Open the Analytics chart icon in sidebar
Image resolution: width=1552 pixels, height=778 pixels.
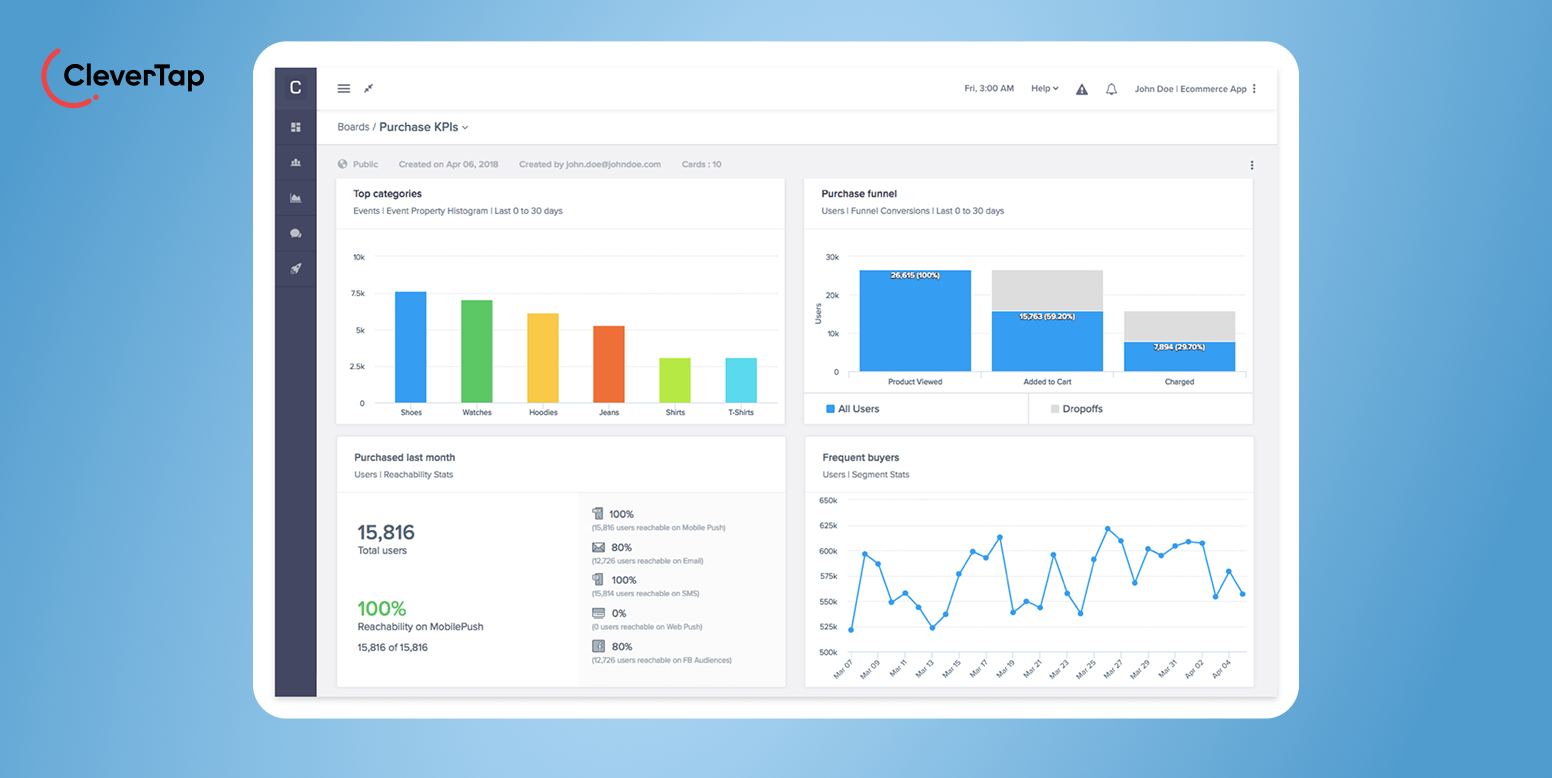(x=295, y=198)
